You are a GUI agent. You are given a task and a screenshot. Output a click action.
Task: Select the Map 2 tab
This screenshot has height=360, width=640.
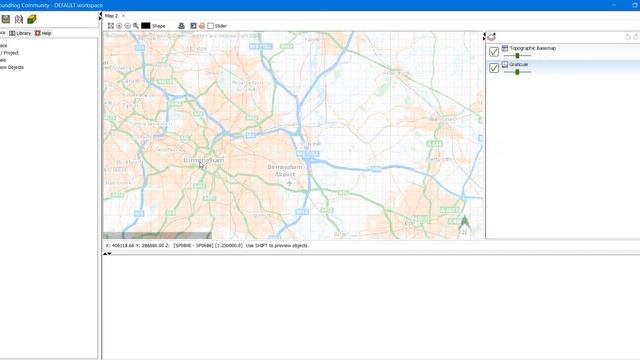point(111,16)
